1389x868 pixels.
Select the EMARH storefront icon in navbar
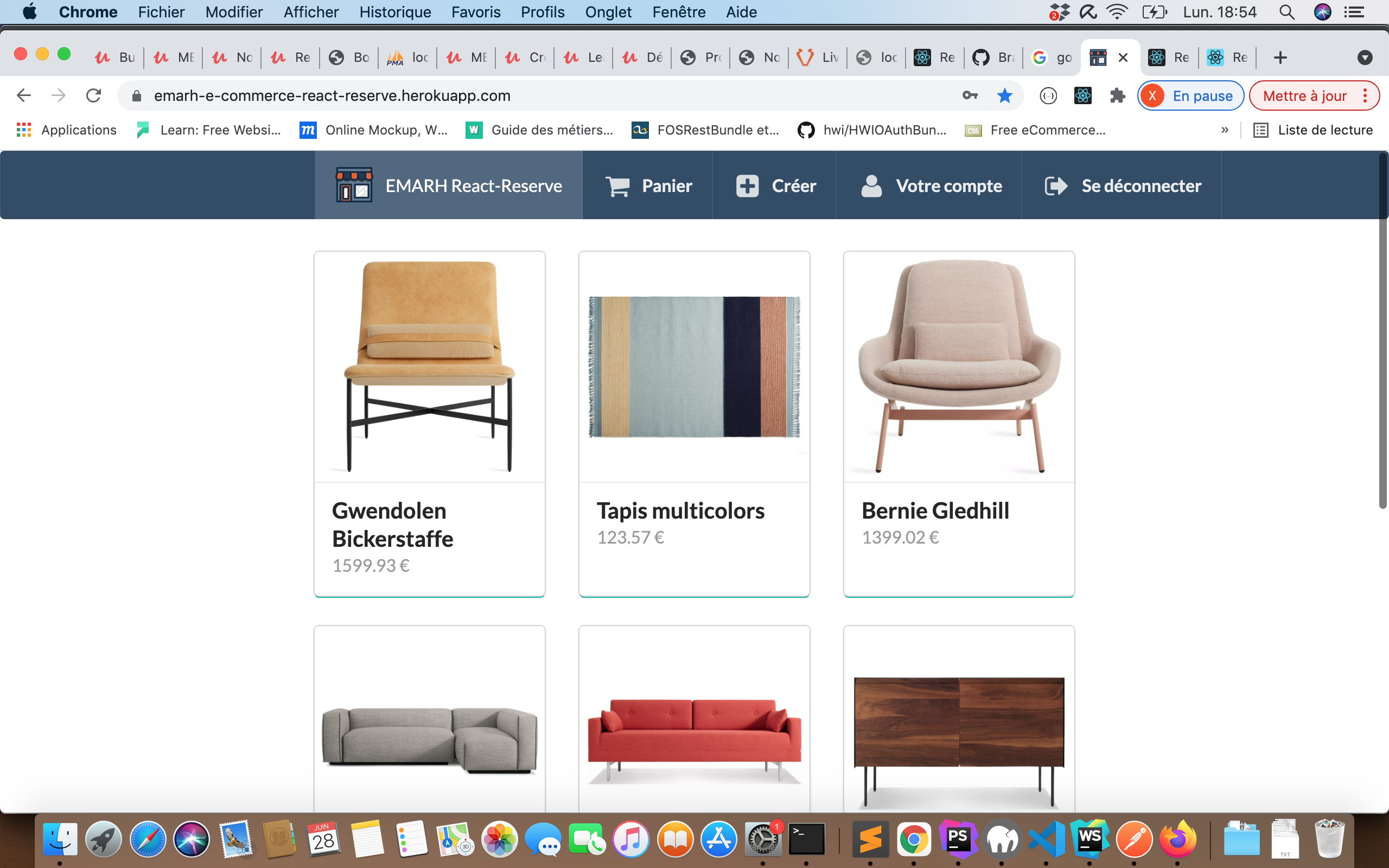pos(353,185)
